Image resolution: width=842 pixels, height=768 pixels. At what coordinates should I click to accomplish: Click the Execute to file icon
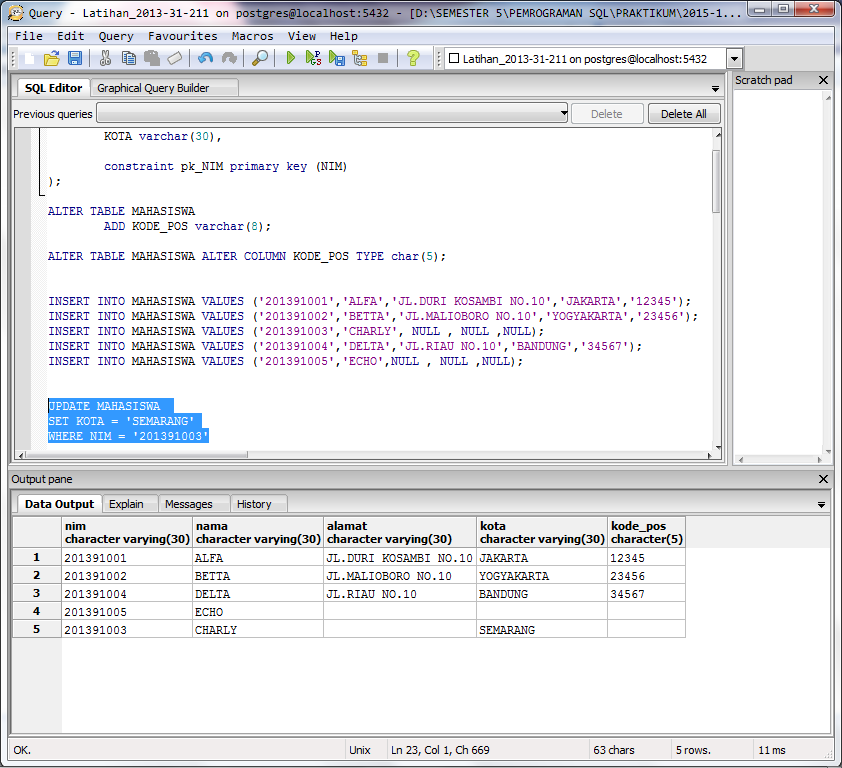click(335, 57)
